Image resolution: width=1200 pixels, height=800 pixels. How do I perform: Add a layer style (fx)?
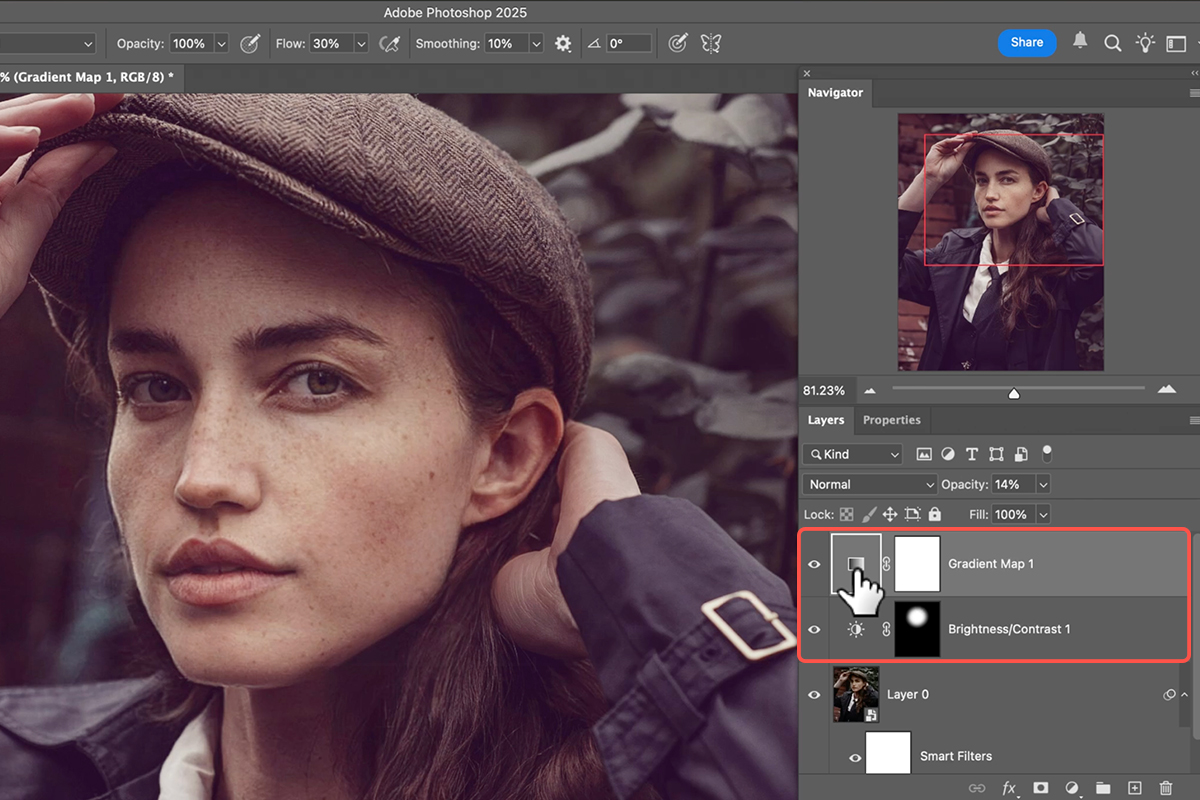pyautogui.click(x=1009, y=788)
